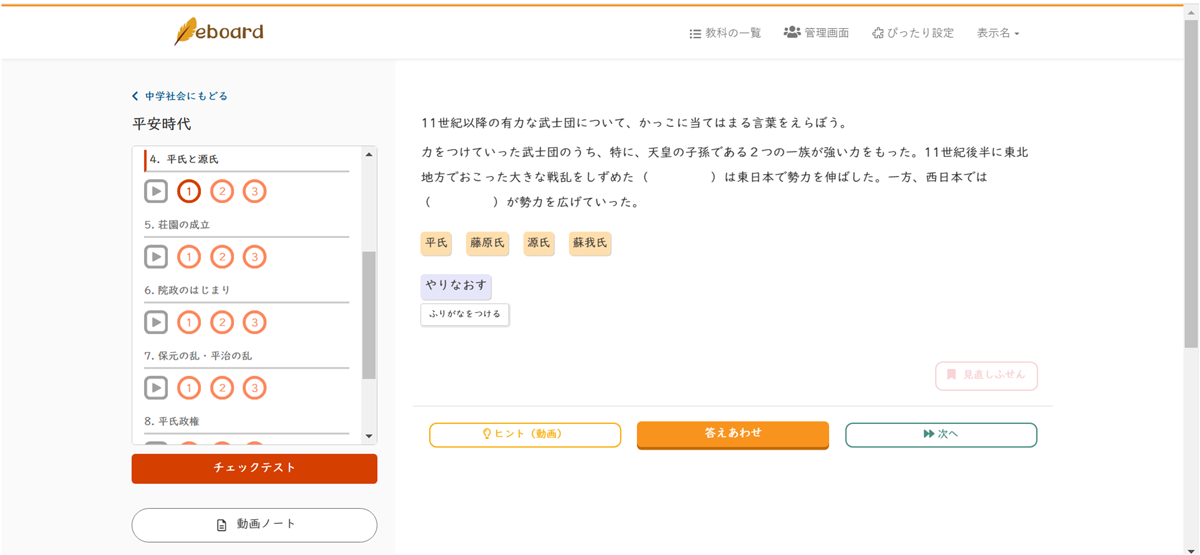Open 教科の一覧 in top navigation
The width and height of the screenshot is (1200, 555).
tap(725, 33)
